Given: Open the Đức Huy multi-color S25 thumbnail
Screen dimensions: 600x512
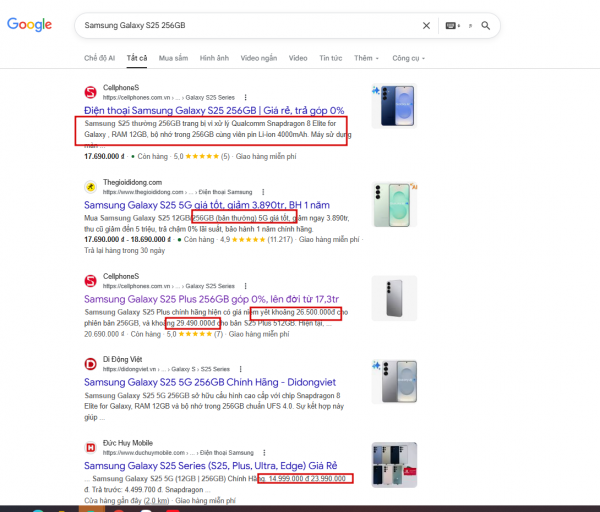Looking at the screenshot, I should coord(394,465).
